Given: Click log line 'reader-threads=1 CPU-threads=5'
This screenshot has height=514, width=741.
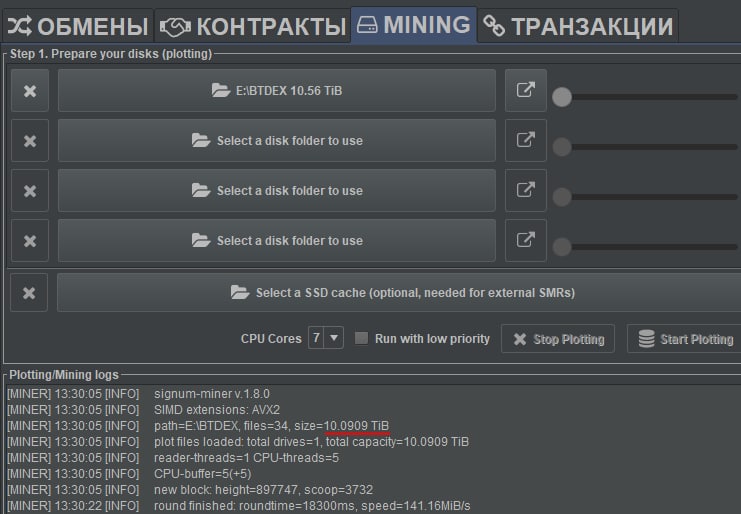Looking at the screenshot, I should (246, 458).
